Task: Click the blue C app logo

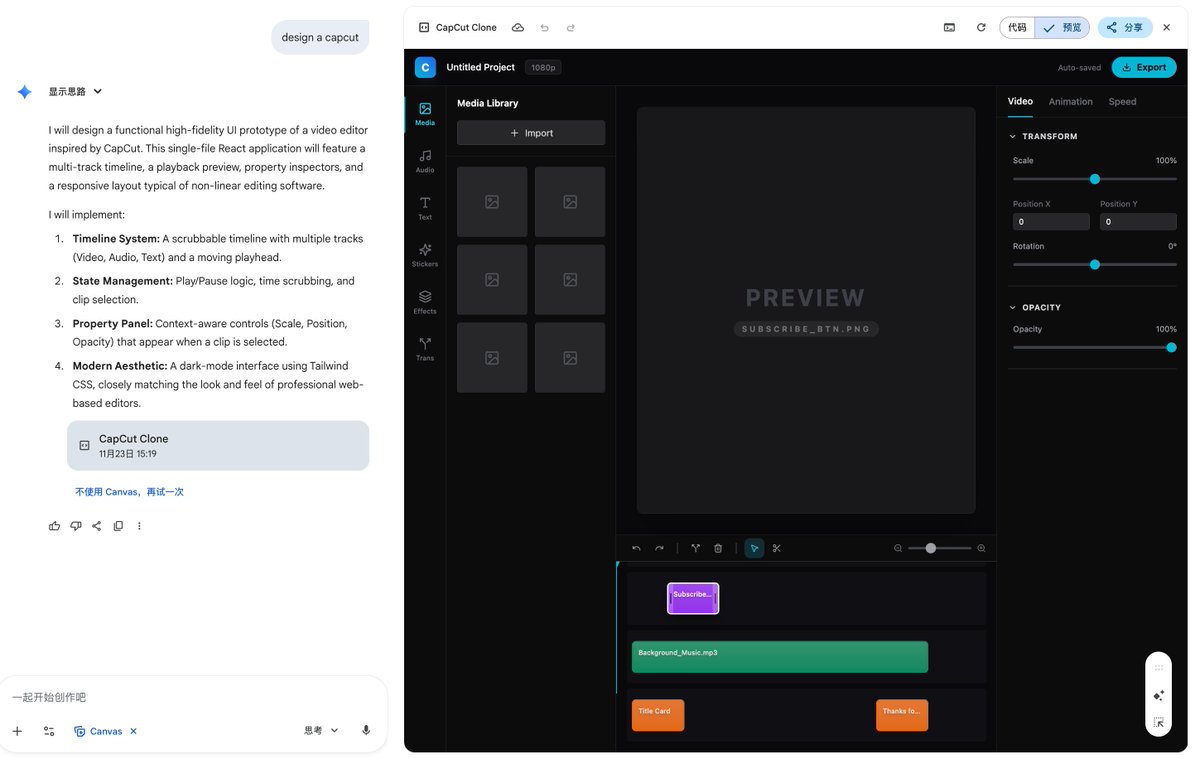Action: click(425, 67)
